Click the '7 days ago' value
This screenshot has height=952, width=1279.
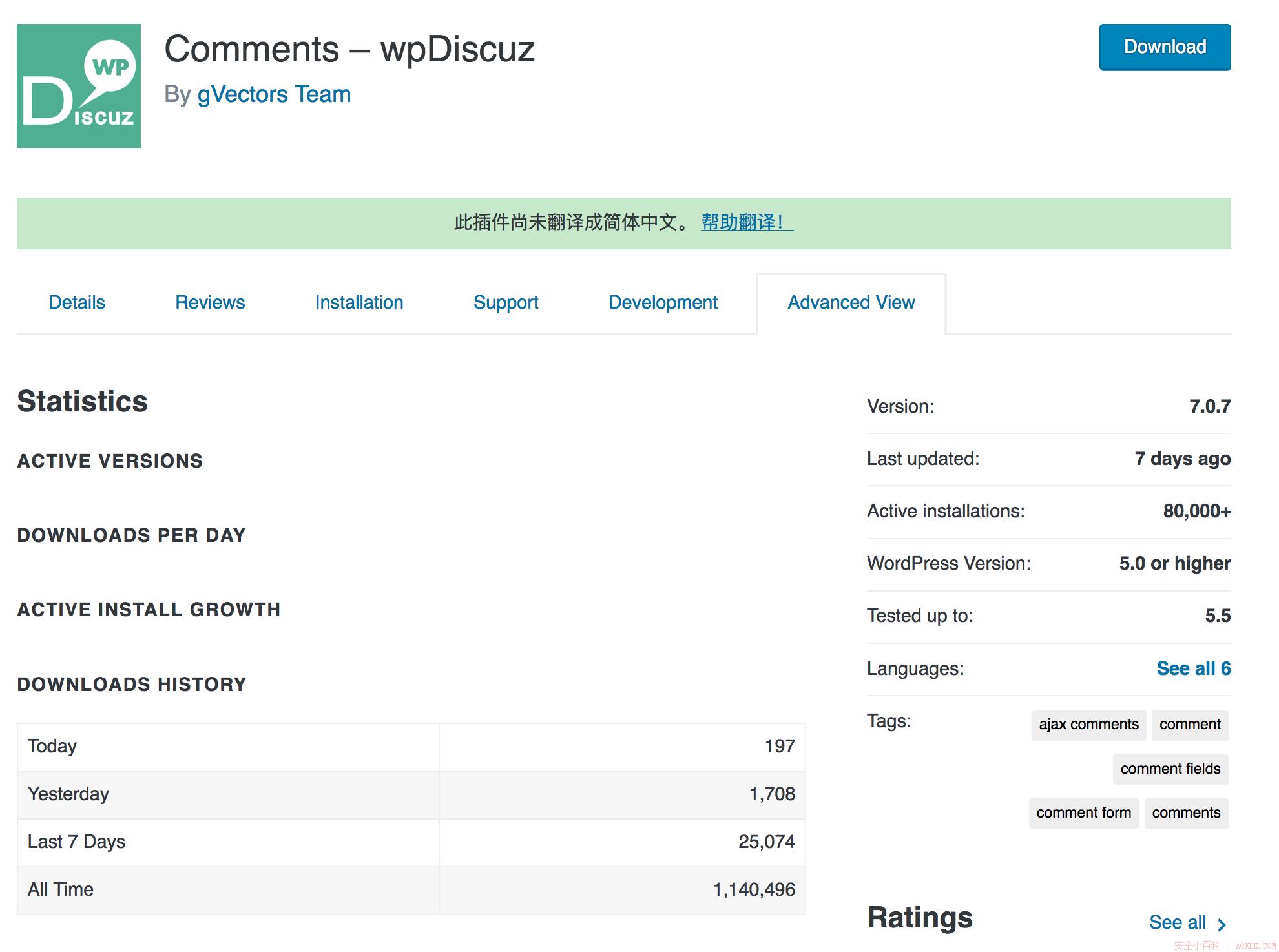(x=1183, y=459)
